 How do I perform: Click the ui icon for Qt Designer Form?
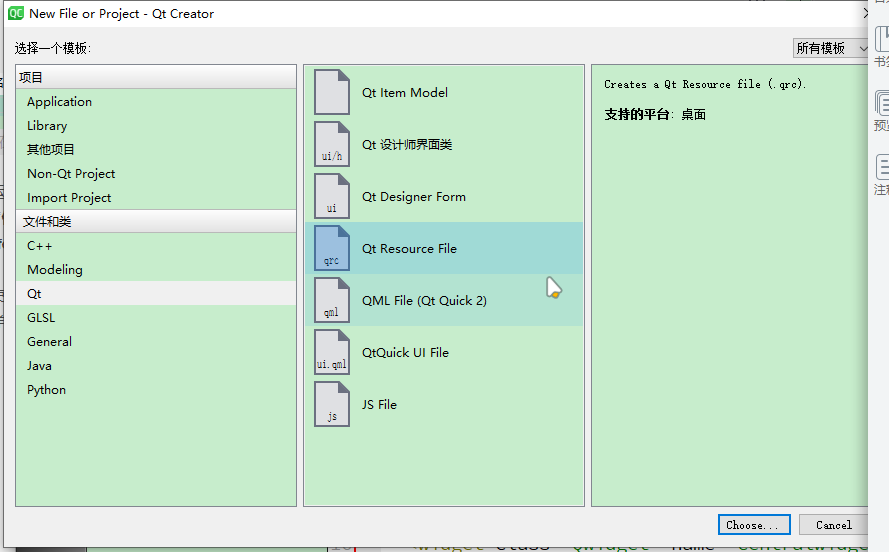point(332,196)
